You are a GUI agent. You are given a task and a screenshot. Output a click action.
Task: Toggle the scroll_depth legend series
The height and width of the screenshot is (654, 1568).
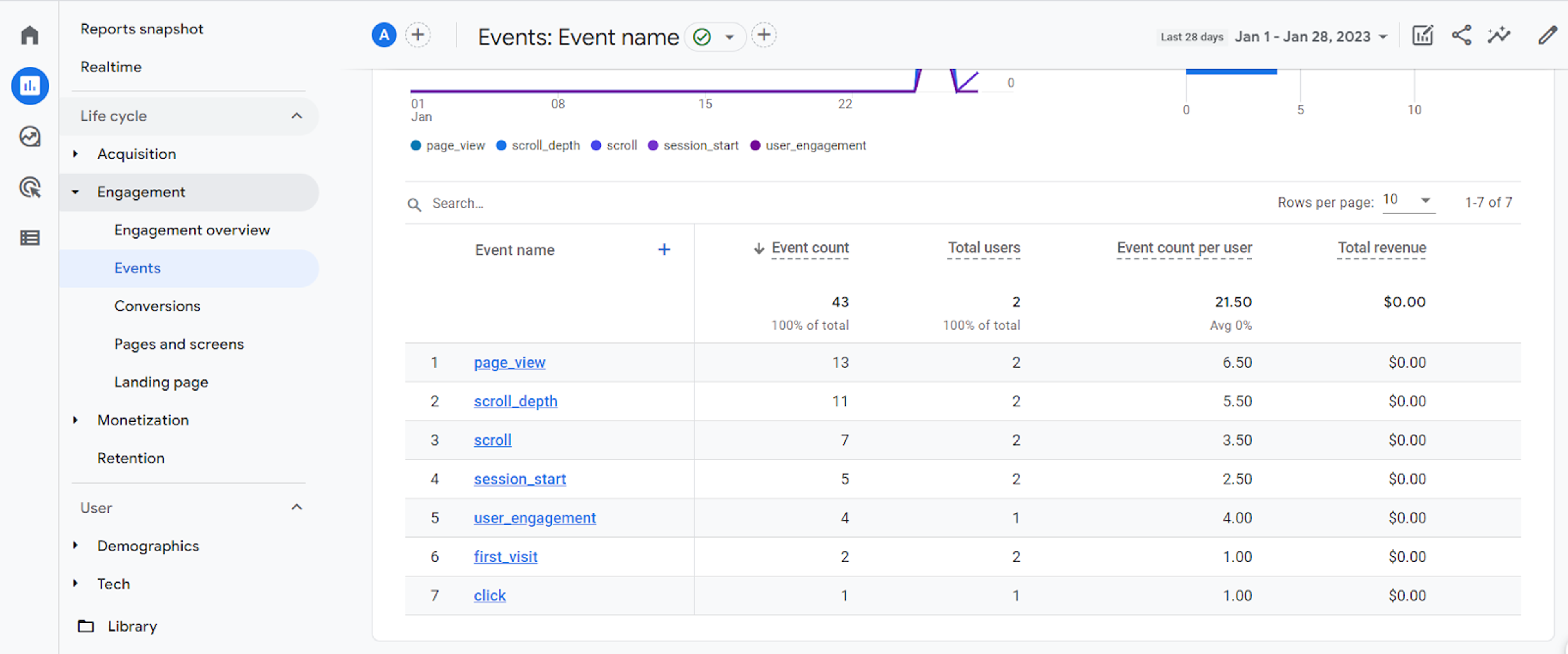pos(538,145)
